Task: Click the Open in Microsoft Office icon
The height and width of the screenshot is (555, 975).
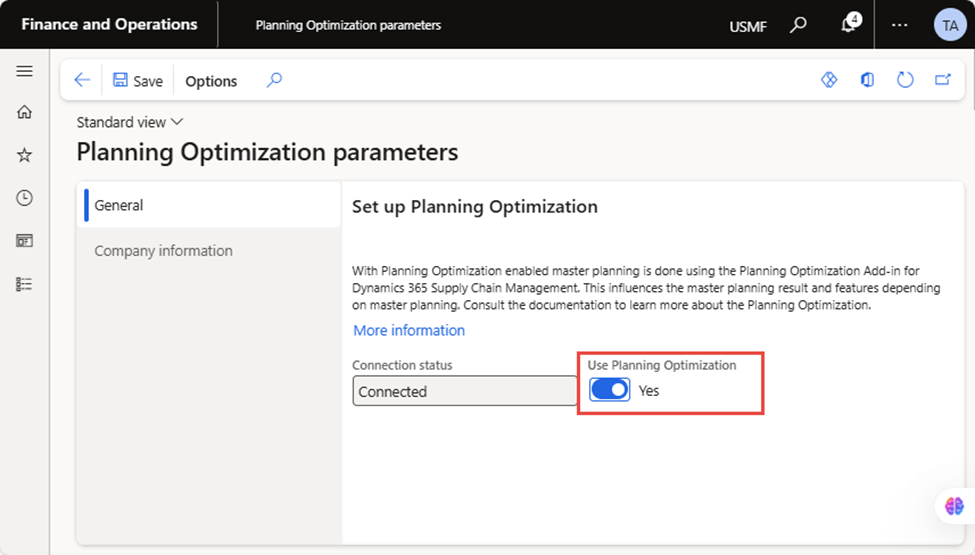Action: coord(867,80)
